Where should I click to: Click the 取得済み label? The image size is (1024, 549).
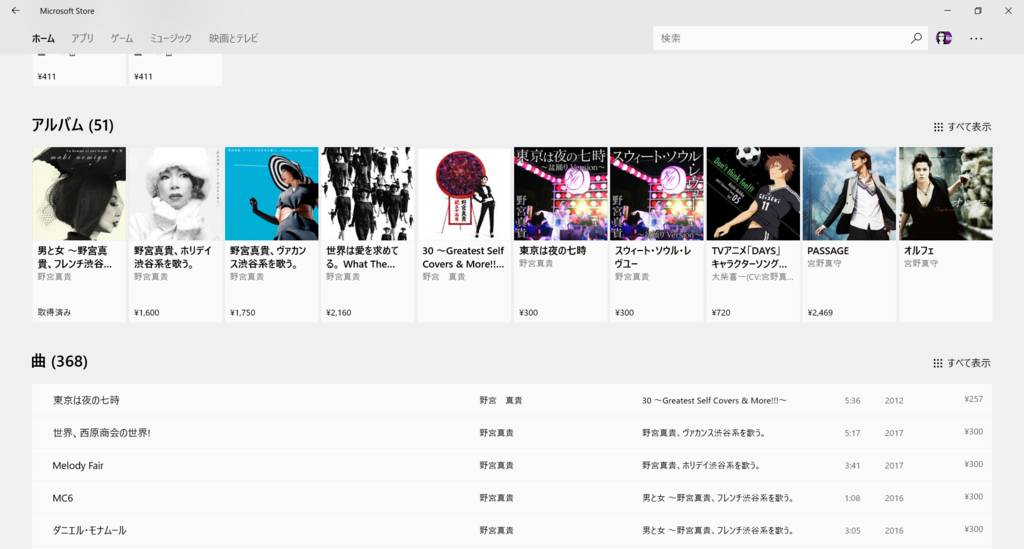54,313
